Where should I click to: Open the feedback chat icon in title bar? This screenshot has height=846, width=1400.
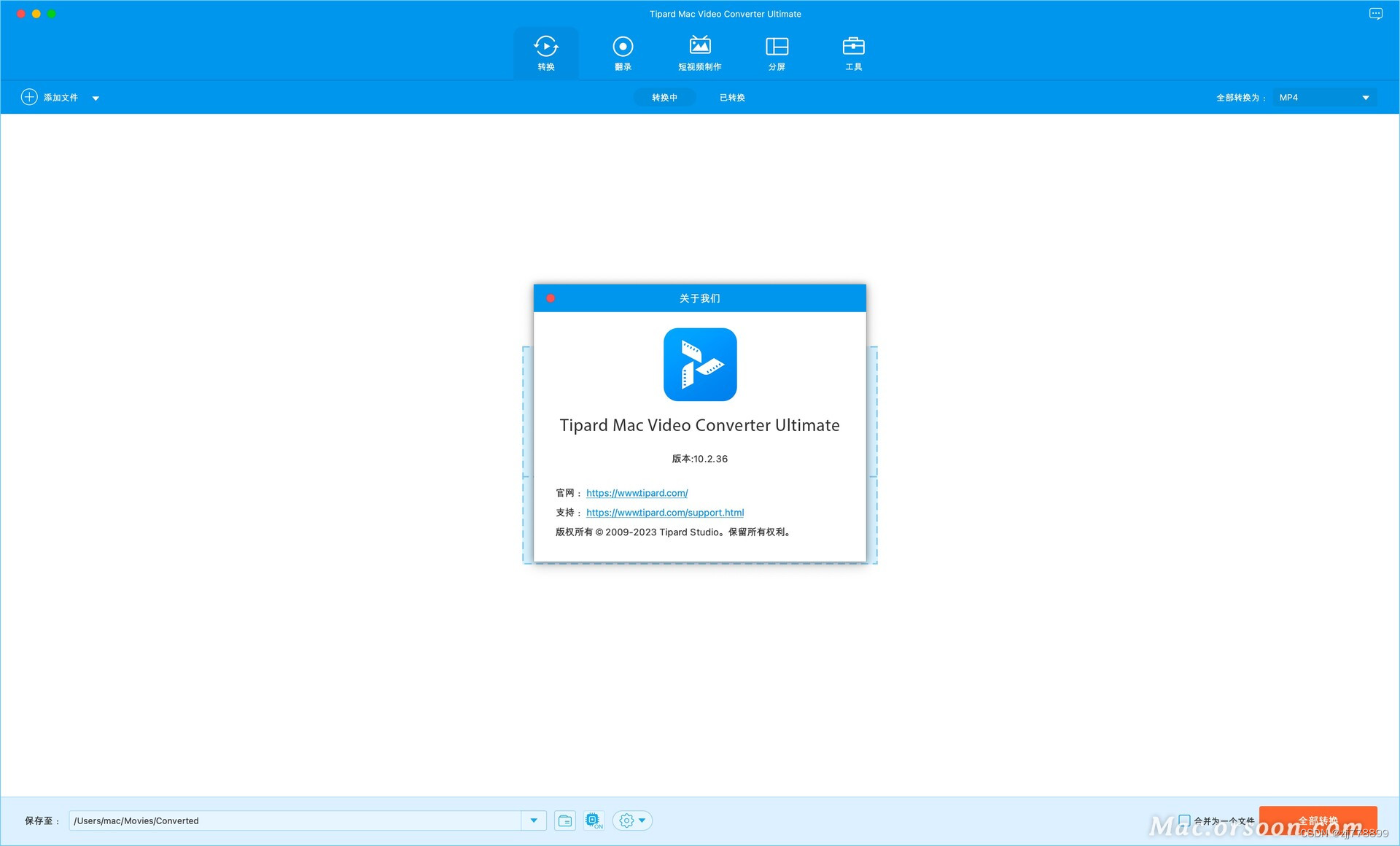click(x=1375, y=14)
